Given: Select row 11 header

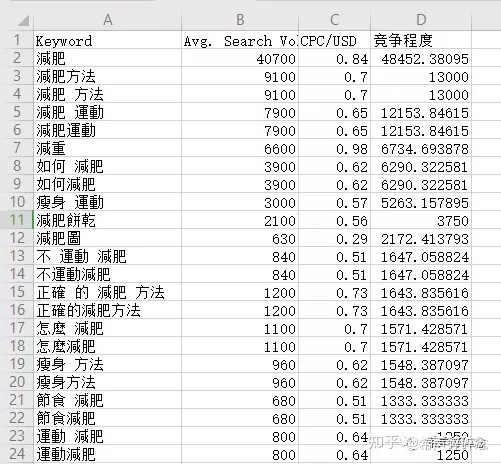Looking at the screenshot, I should tap(17, 220).
